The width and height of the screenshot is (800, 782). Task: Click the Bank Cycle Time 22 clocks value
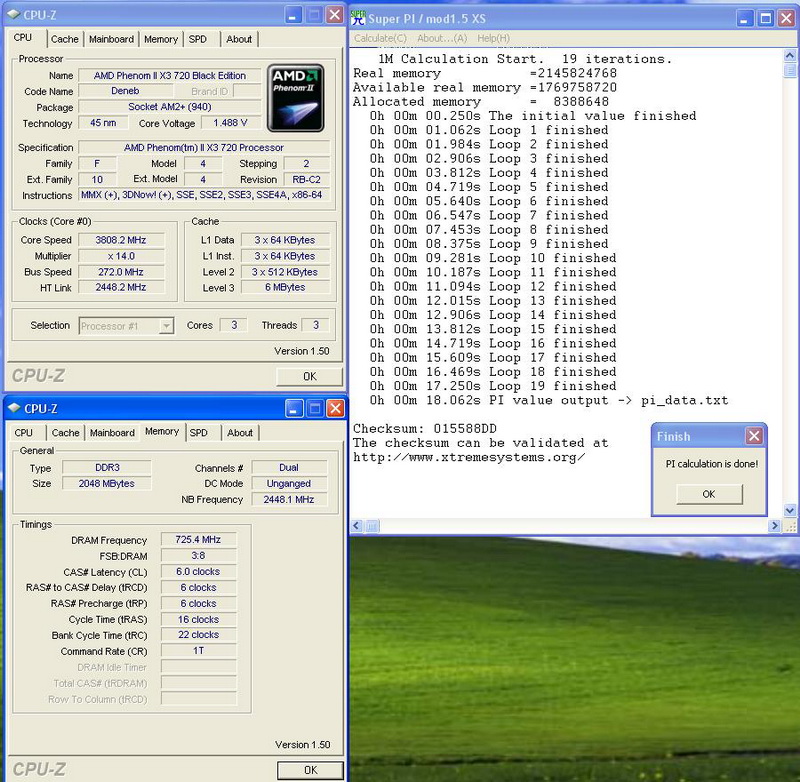click(198, 635)
